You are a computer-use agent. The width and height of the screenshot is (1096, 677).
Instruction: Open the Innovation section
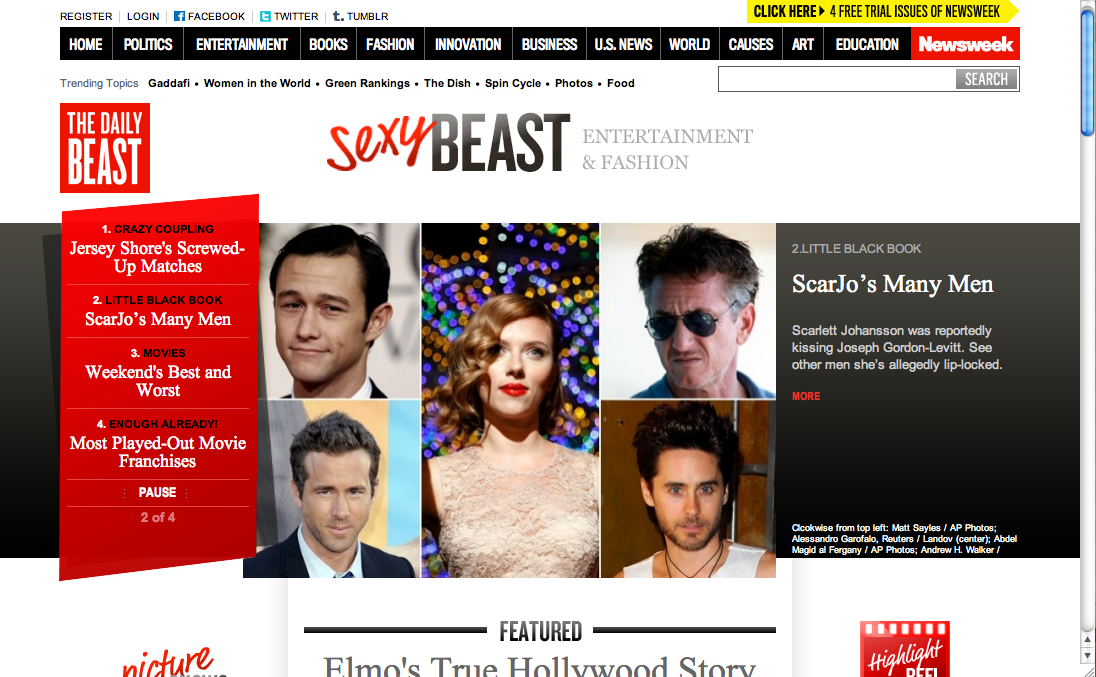468,44
